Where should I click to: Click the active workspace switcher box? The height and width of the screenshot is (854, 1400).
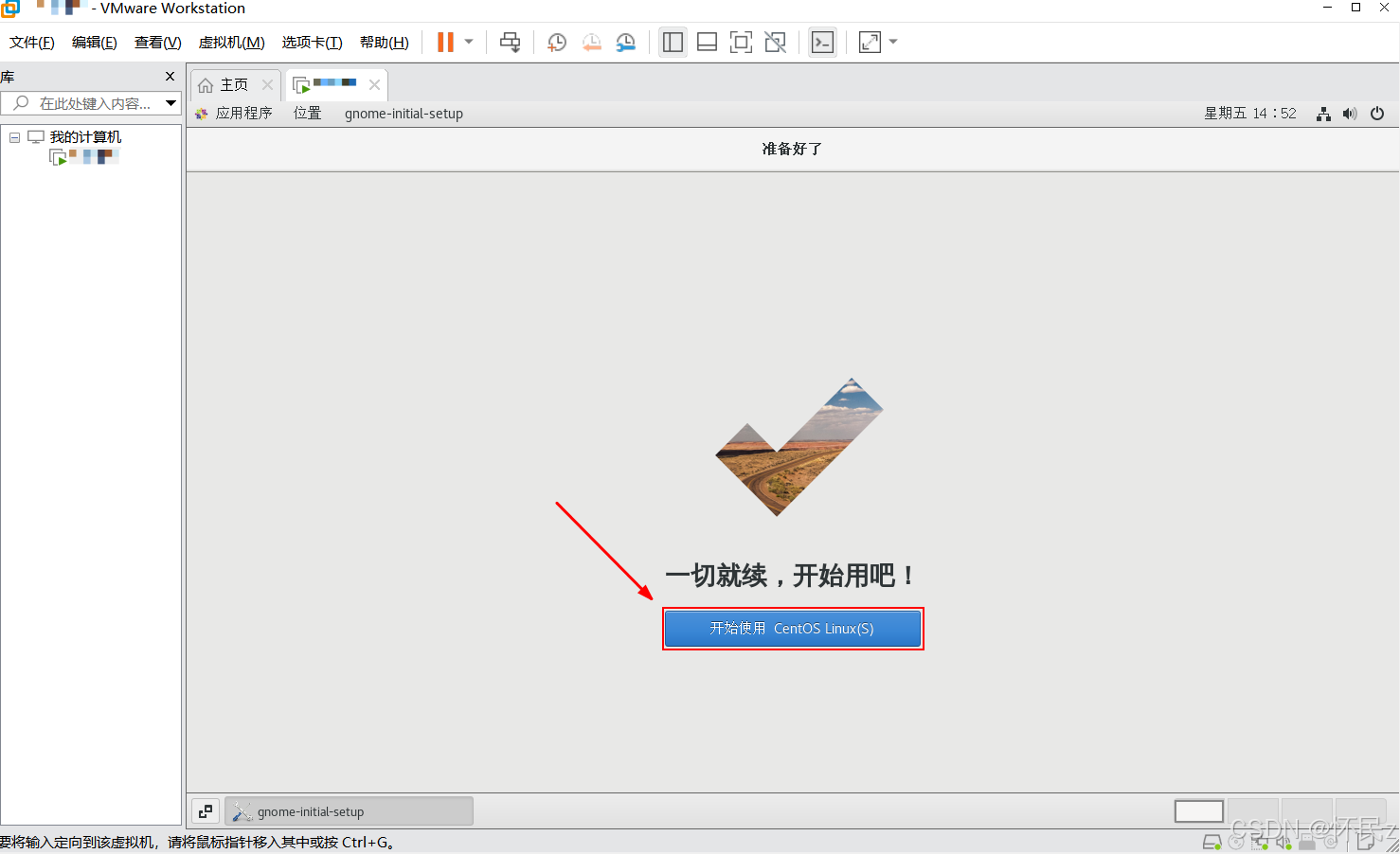coord(1199,811)
